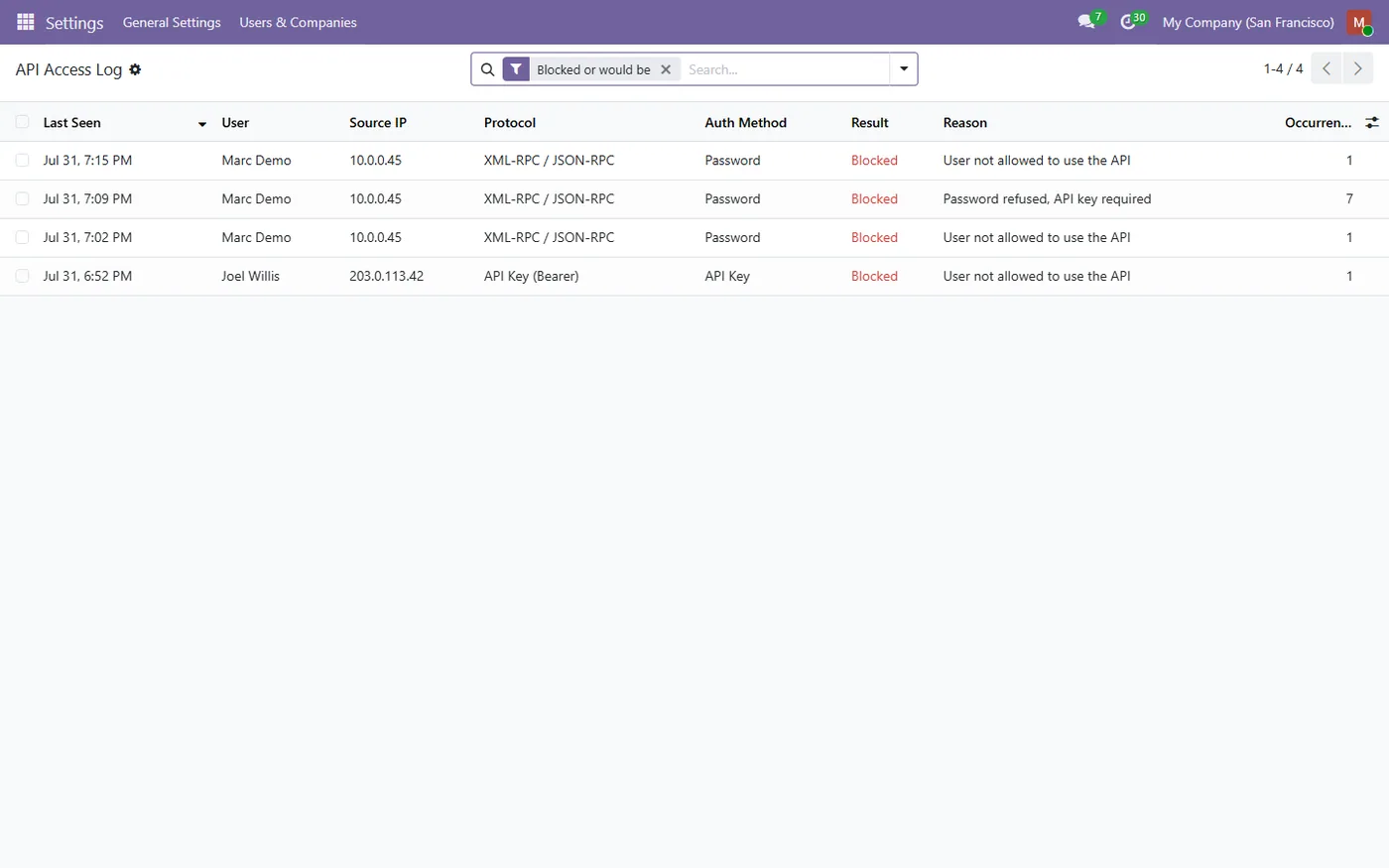Screen dimensions: 1389x868
Task: Select the Jul 31, 7:09 PM row checkbox
Action: point(22,198)
